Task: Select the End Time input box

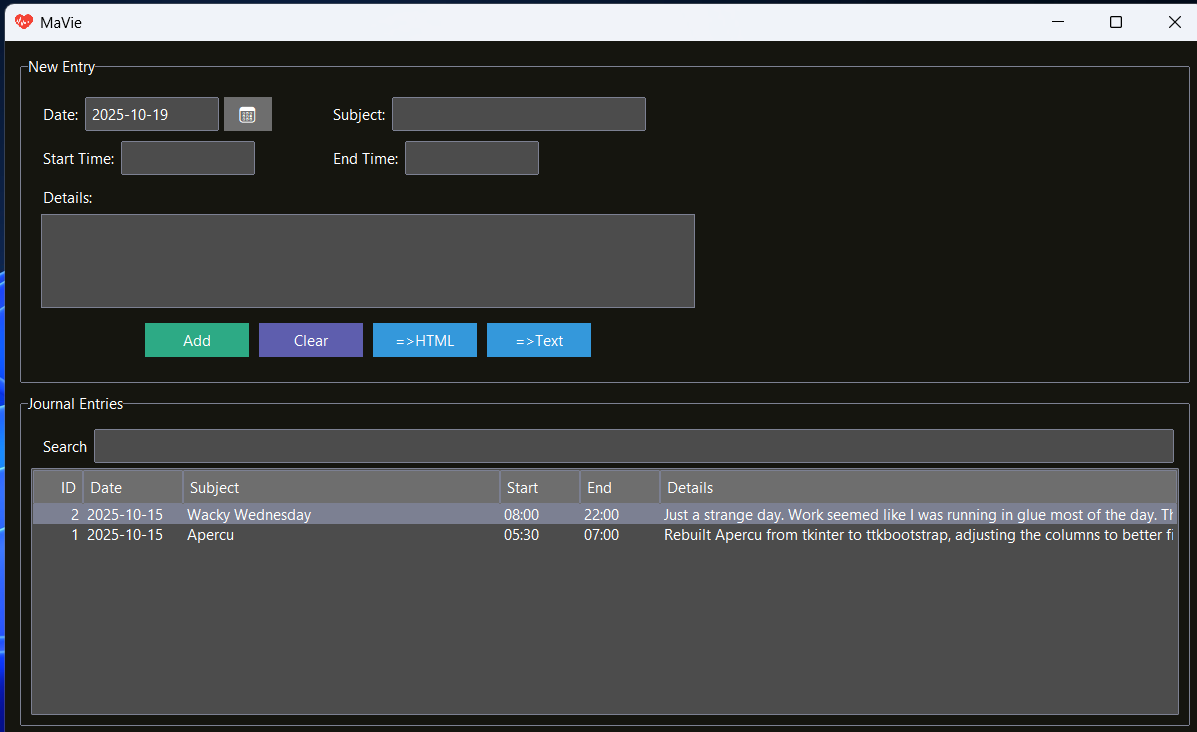Action: coord(472,158)
